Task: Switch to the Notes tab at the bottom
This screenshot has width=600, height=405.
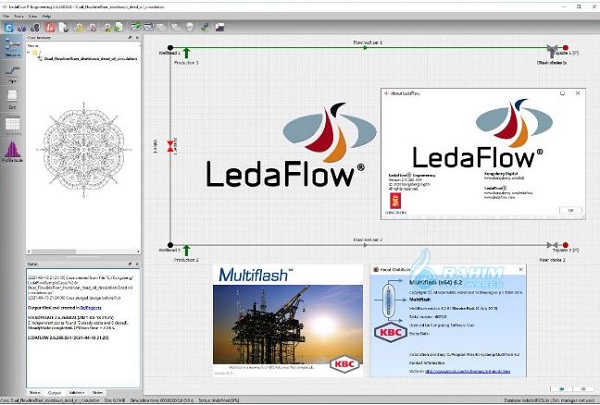Action: tap(98, 393)
